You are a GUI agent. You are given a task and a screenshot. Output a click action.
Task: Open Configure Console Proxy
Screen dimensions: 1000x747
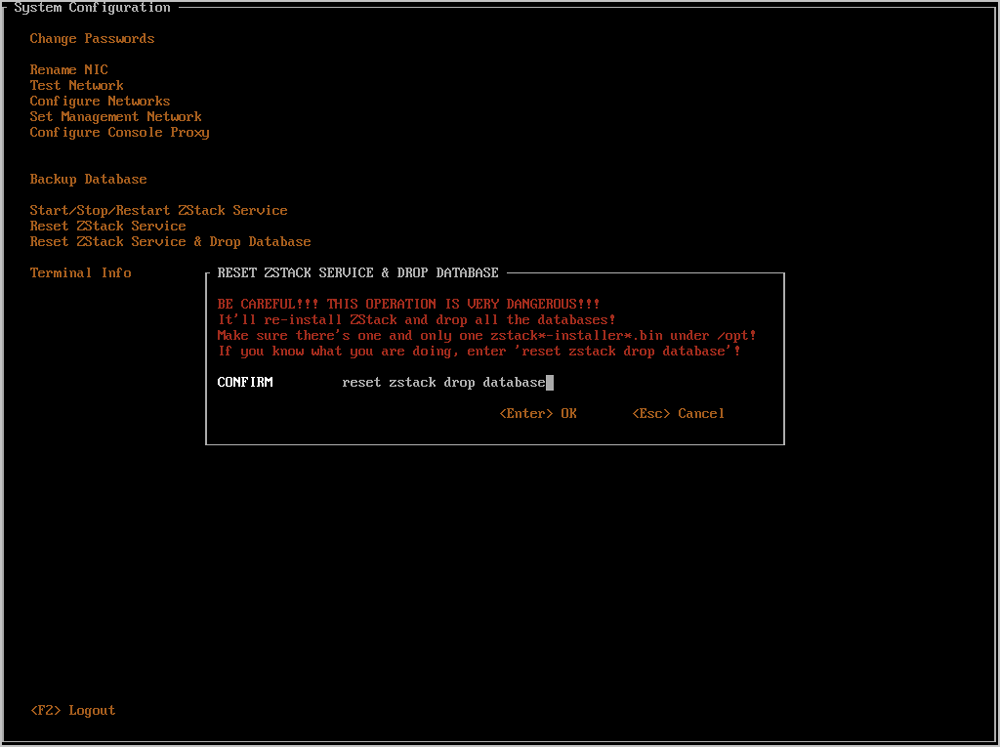(x=119, y=133)
